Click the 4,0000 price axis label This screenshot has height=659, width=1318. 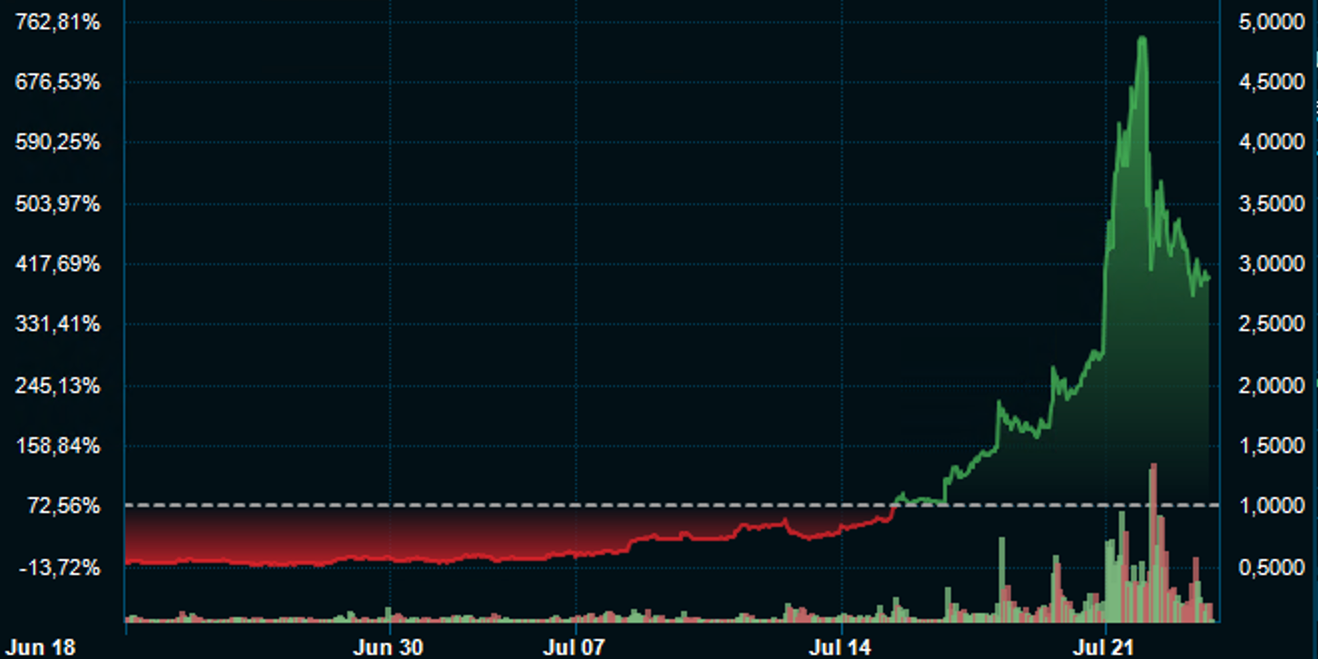pos(1271,143)
